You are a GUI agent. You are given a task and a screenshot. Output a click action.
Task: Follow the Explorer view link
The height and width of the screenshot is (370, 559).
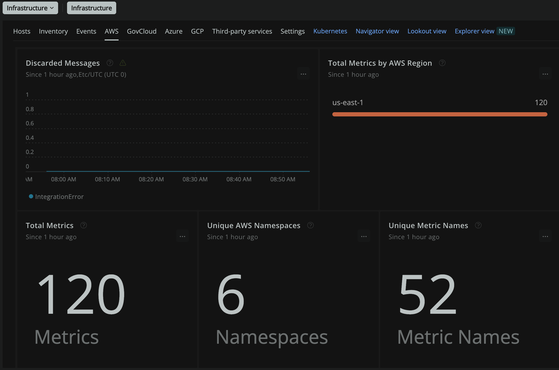click(x=475, y=31)
